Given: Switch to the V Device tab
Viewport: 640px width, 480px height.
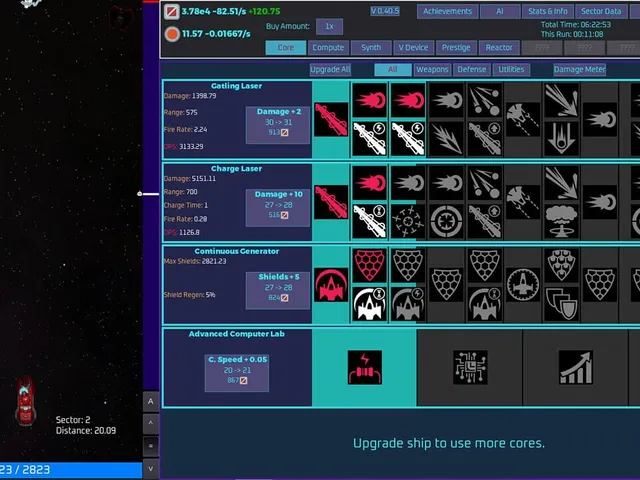Looking at the screenshot, I should click(x=413, y=48).
